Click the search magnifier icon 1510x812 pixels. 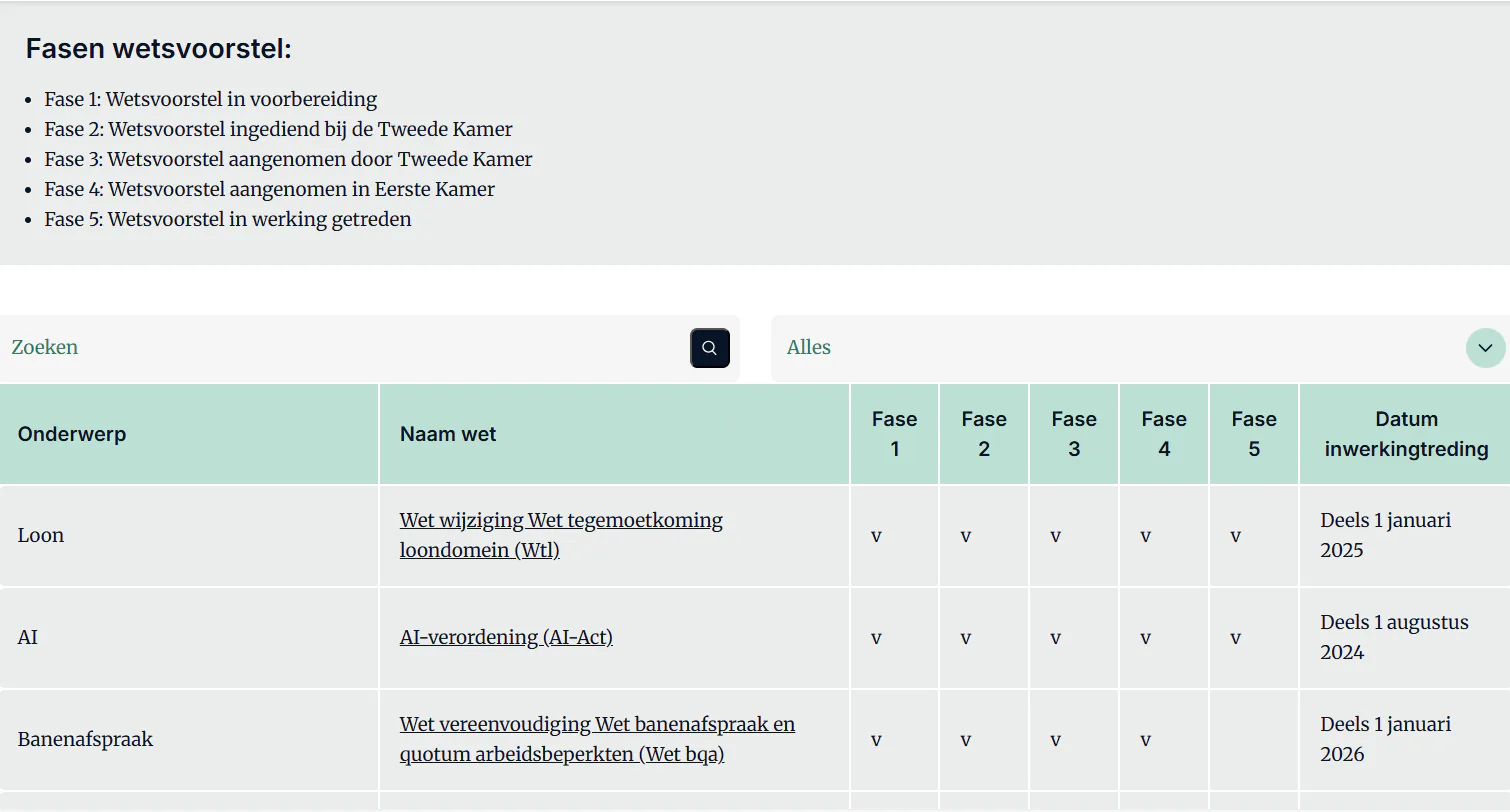tap(709, 348)
